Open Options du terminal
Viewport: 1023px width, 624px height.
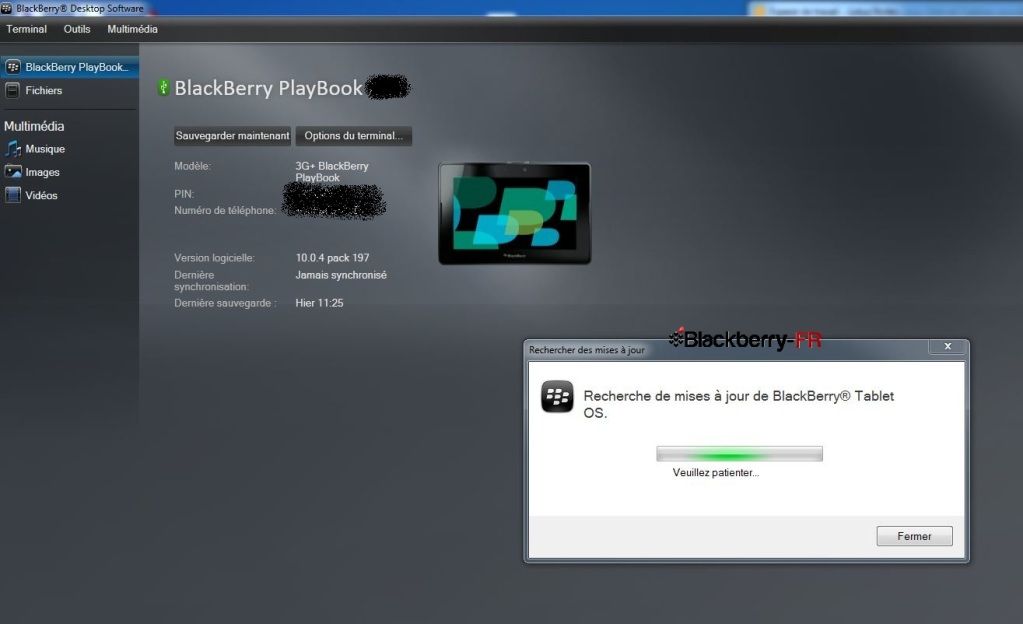(354, 136)
